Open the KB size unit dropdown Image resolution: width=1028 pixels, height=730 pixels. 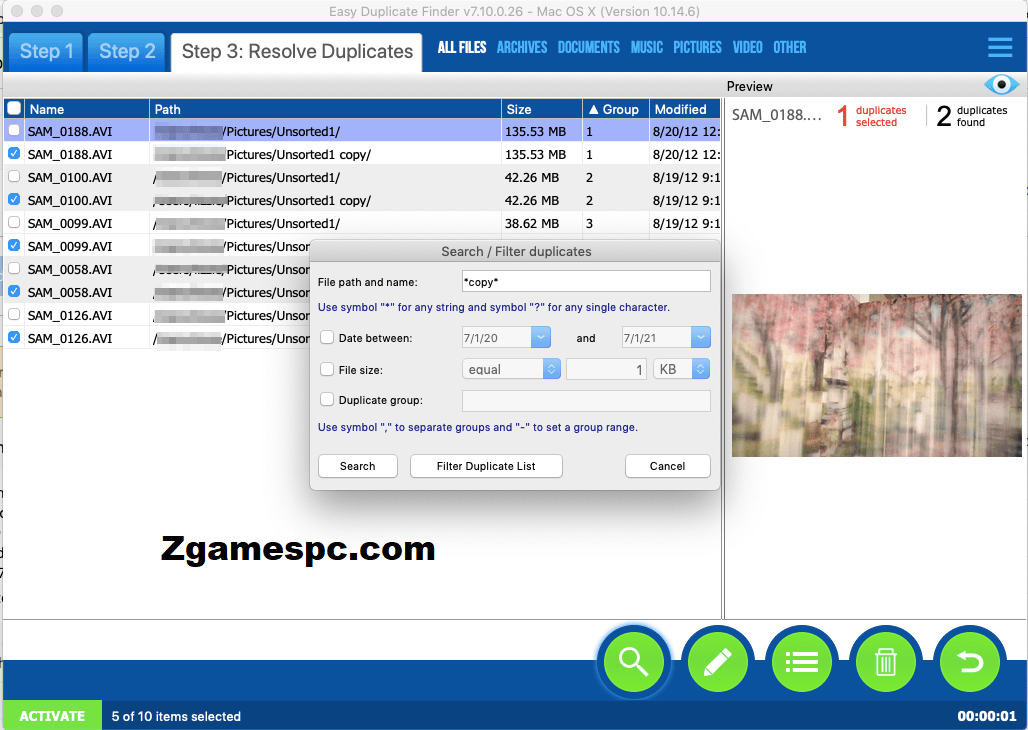[682, 369]
